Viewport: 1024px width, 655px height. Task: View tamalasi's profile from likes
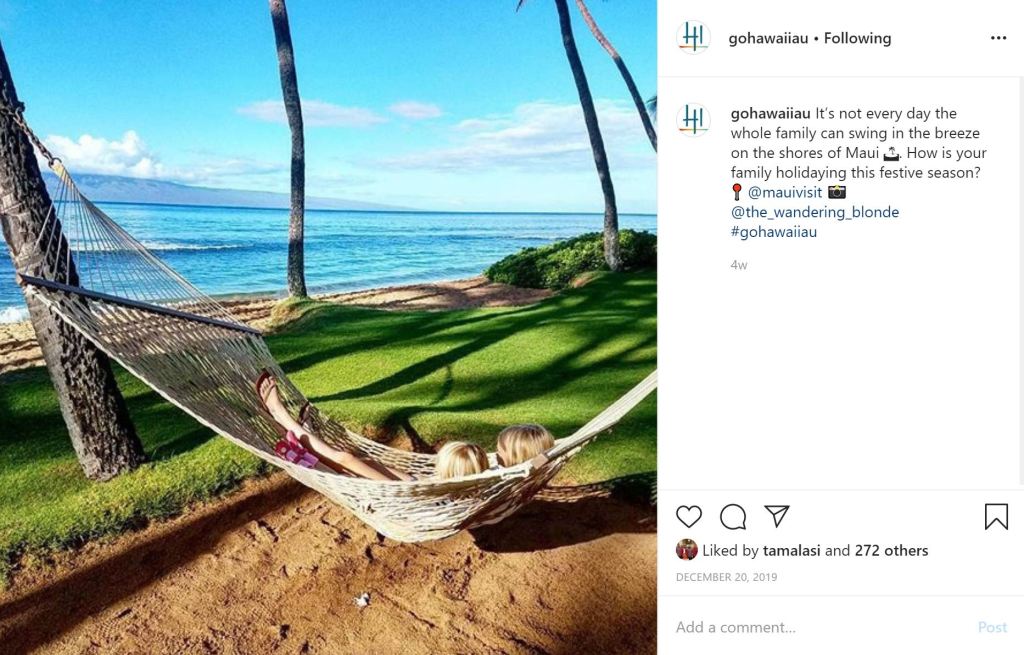791,551
